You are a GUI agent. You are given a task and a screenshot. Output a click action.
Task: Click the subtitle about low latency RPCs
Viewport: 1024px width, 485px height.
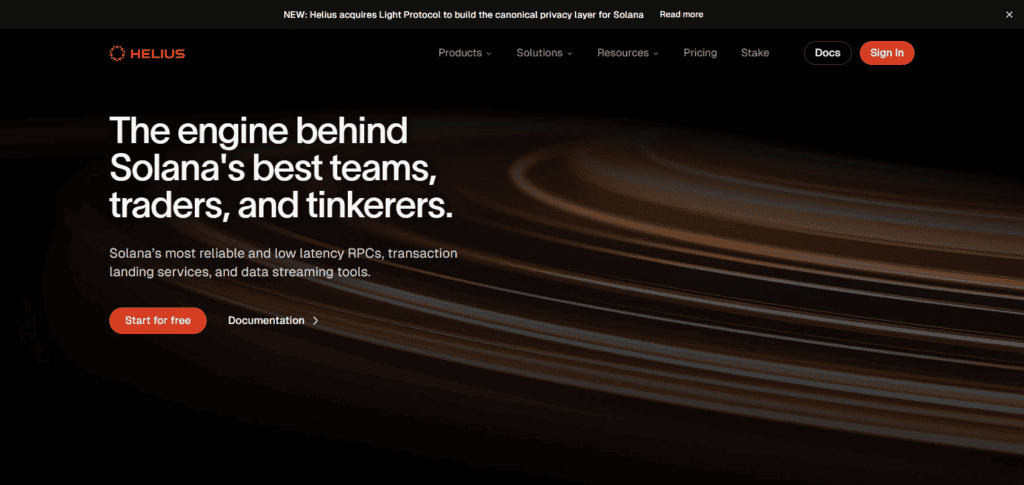click(x=283, y=262)
